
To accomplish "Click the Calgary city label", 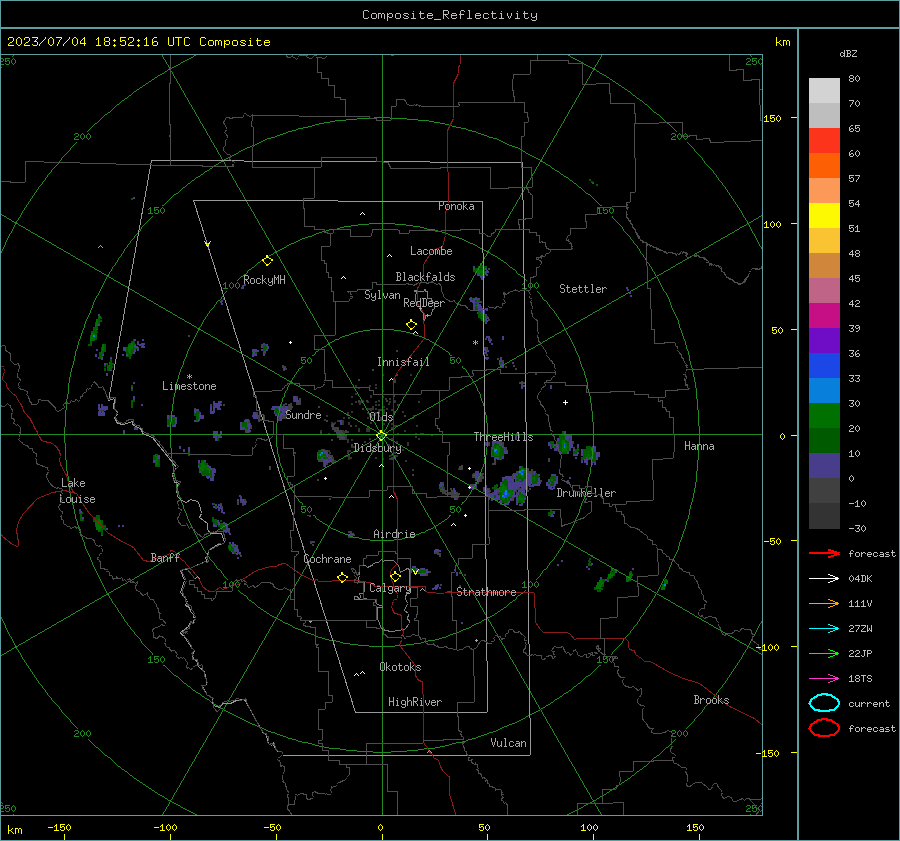I will click(x=390, y=588).
